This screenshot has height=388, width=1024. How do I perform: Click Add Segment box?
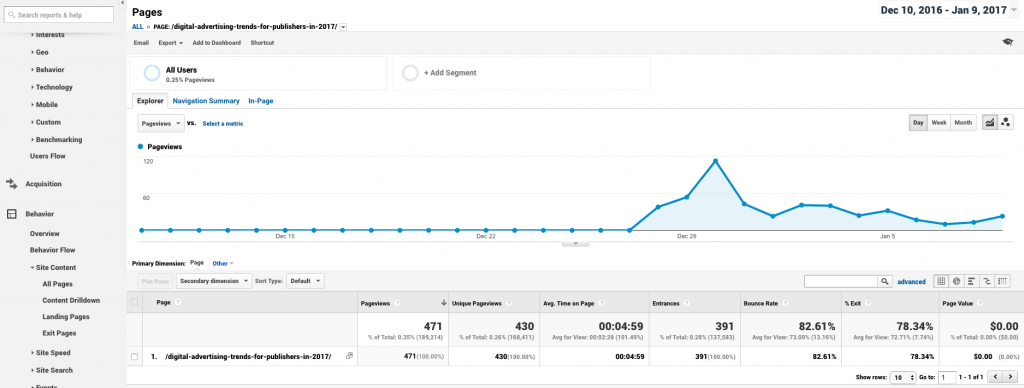tap(521, 73)
